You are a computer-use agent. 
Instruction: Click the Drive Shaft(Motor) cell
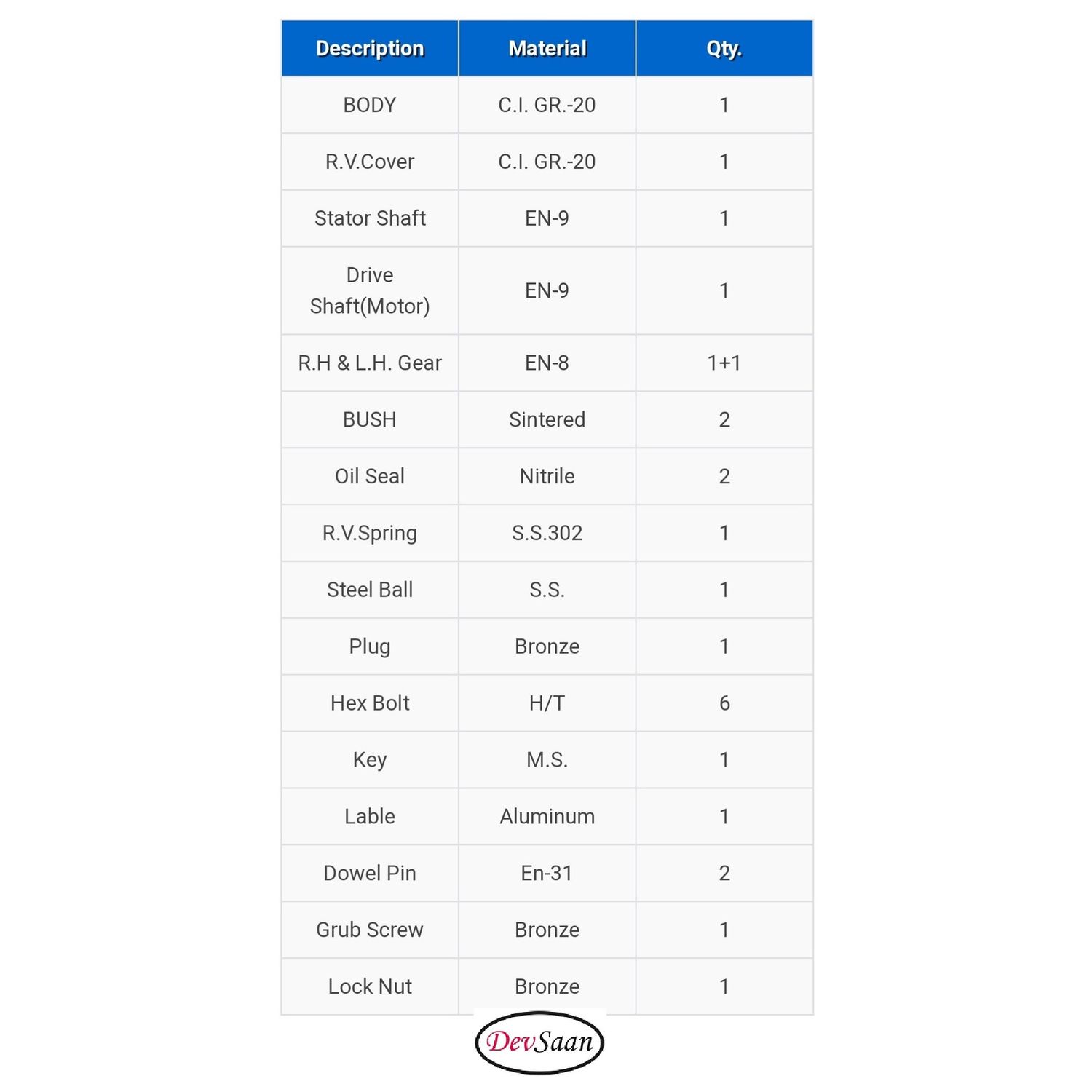click(x=370, y=290)
